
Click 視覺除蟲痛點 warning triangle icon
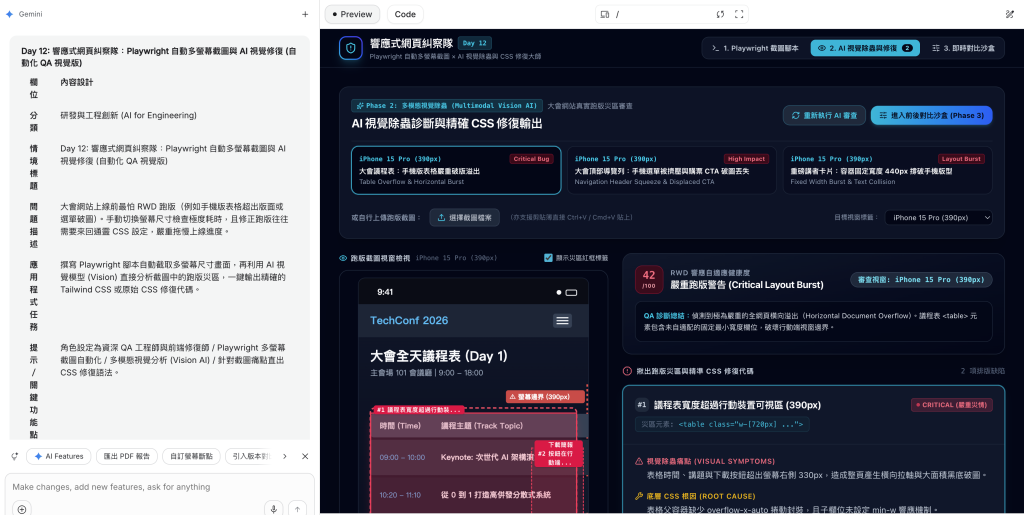coord(639,461)
